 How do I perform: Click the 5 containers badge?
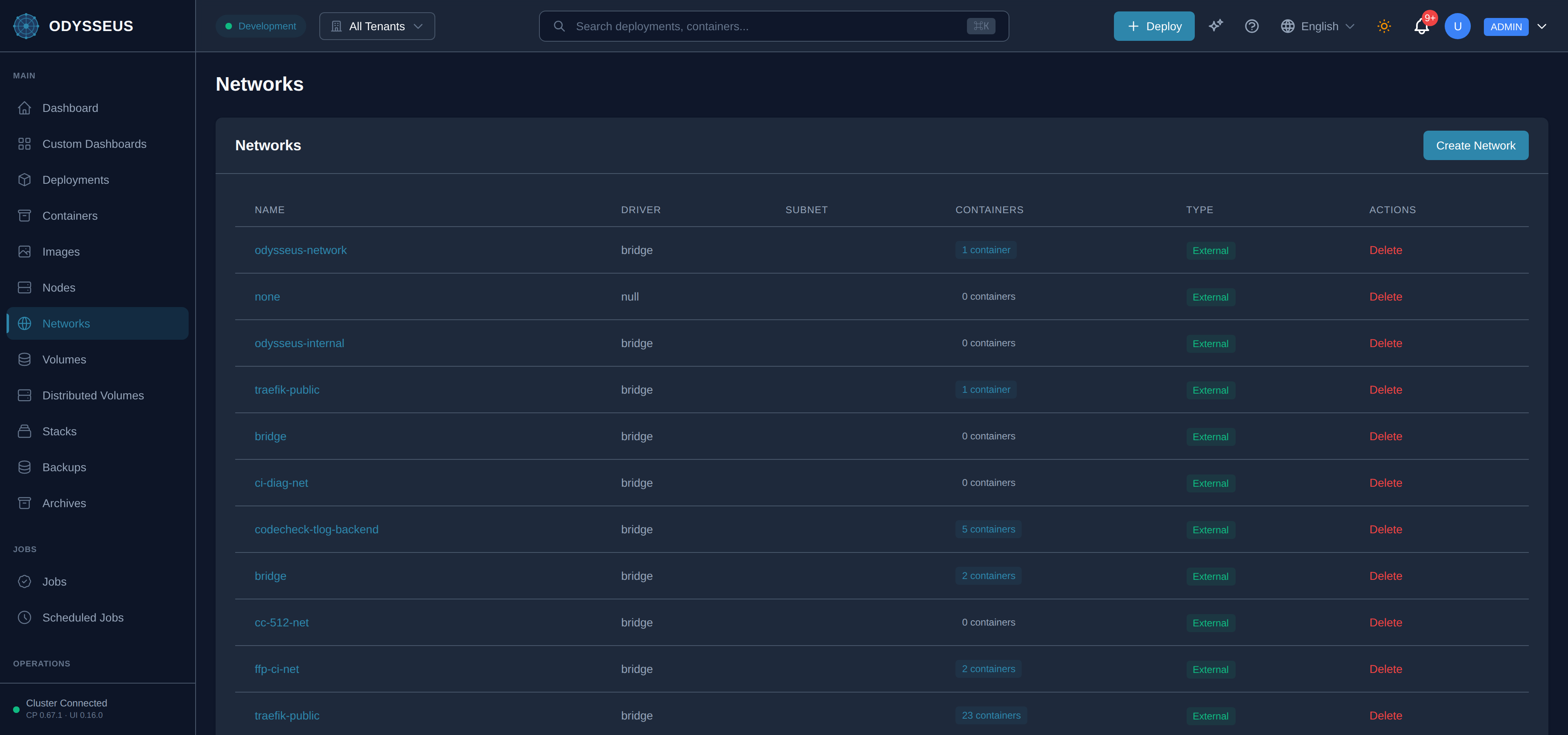[x=988, y=529]
